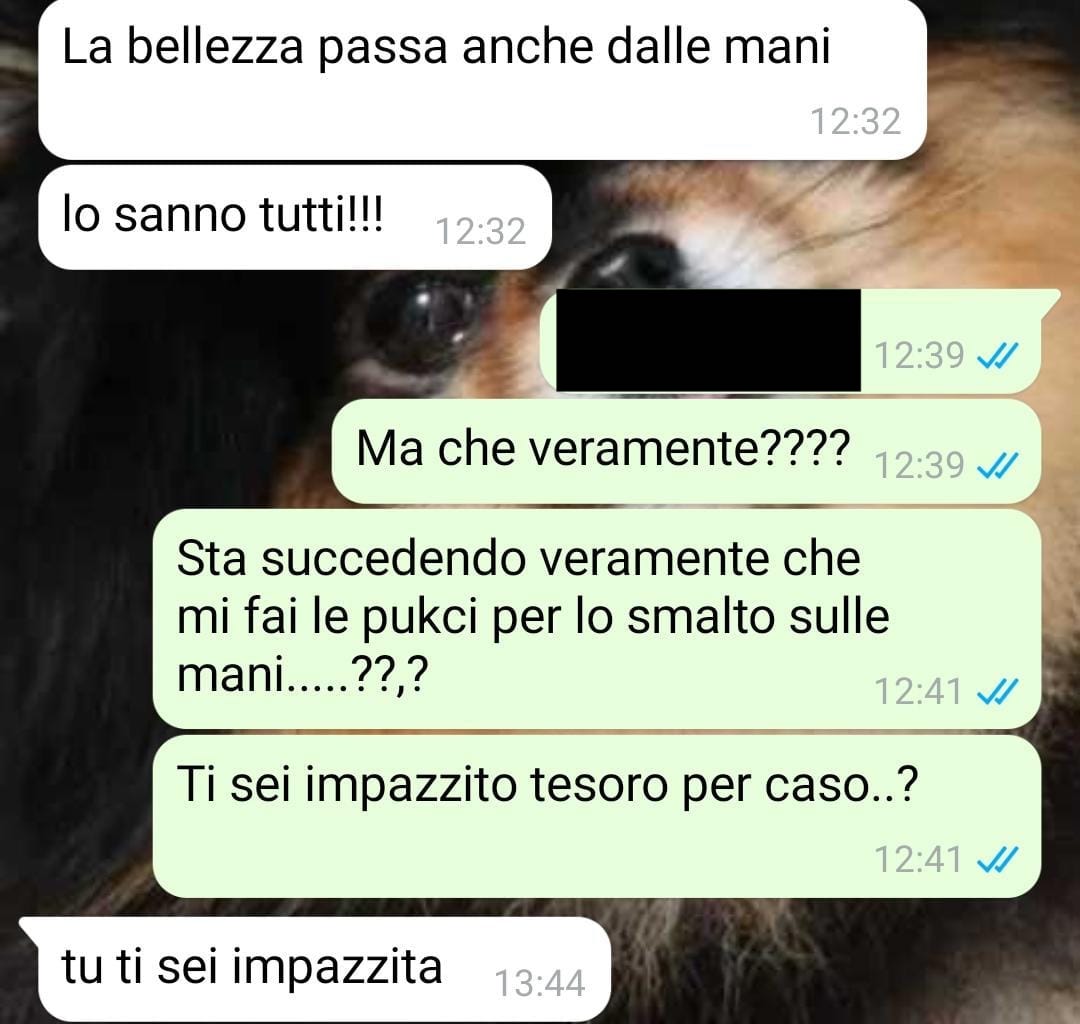This screenshot has height=1024, width=1080.
Task: Select the read receipt next to 'Ma che veramente????'
Action: click(x=998, y=466)
